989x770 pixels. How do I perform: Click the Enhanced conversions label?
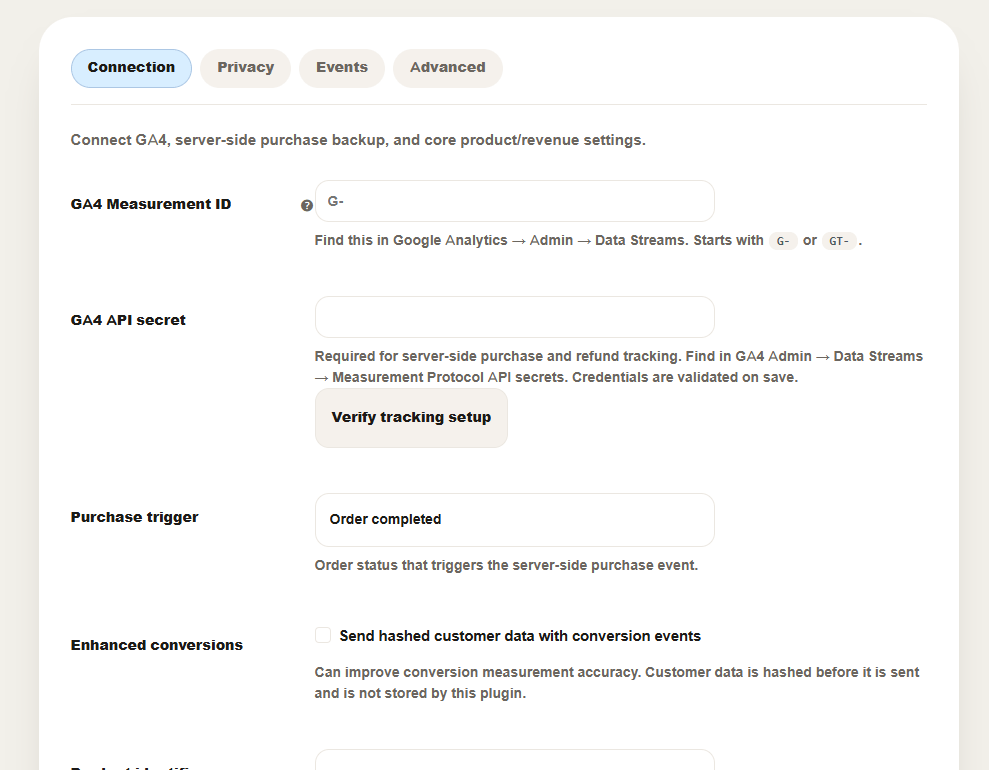click(156, 645)
